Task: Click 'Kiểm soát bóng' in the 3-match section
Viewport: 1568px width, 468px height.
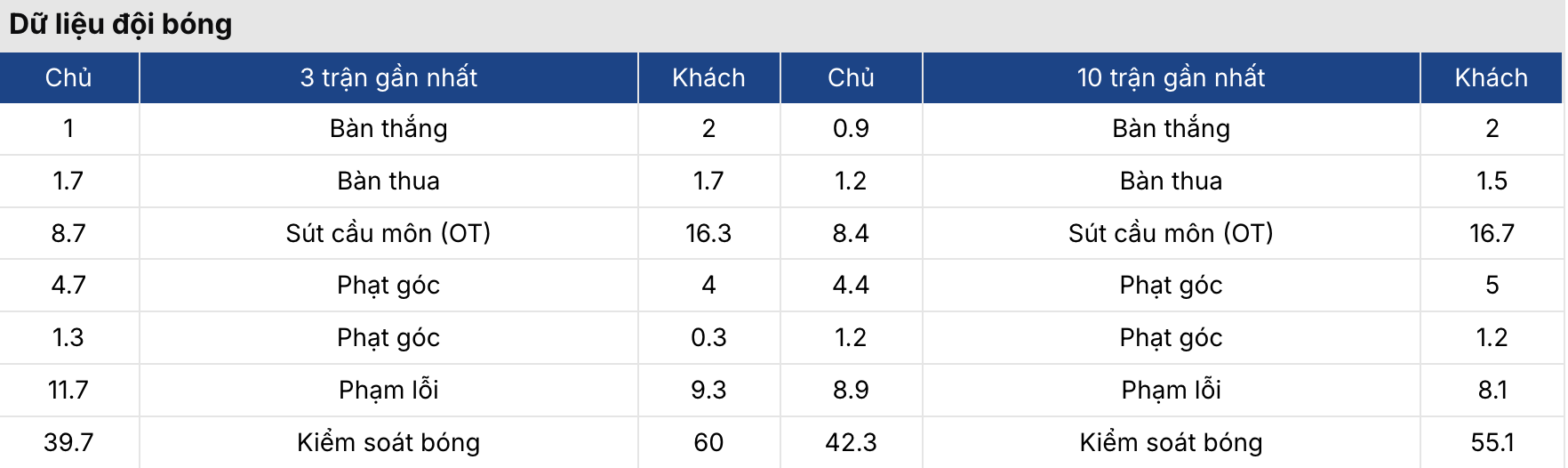Action: [388, 442]
